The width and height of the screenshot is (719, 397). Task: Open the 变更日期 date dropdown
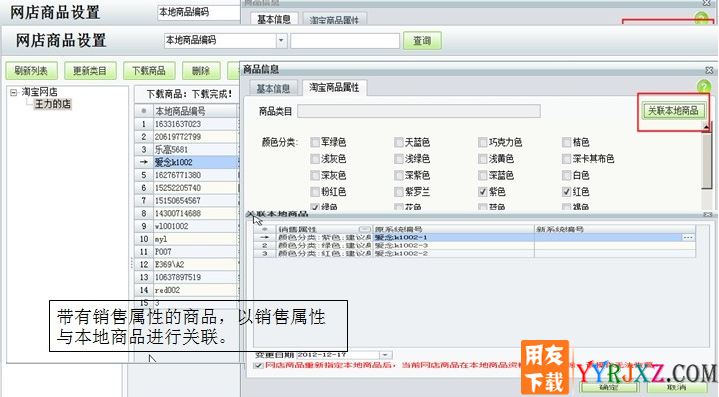tap(386, 355)
